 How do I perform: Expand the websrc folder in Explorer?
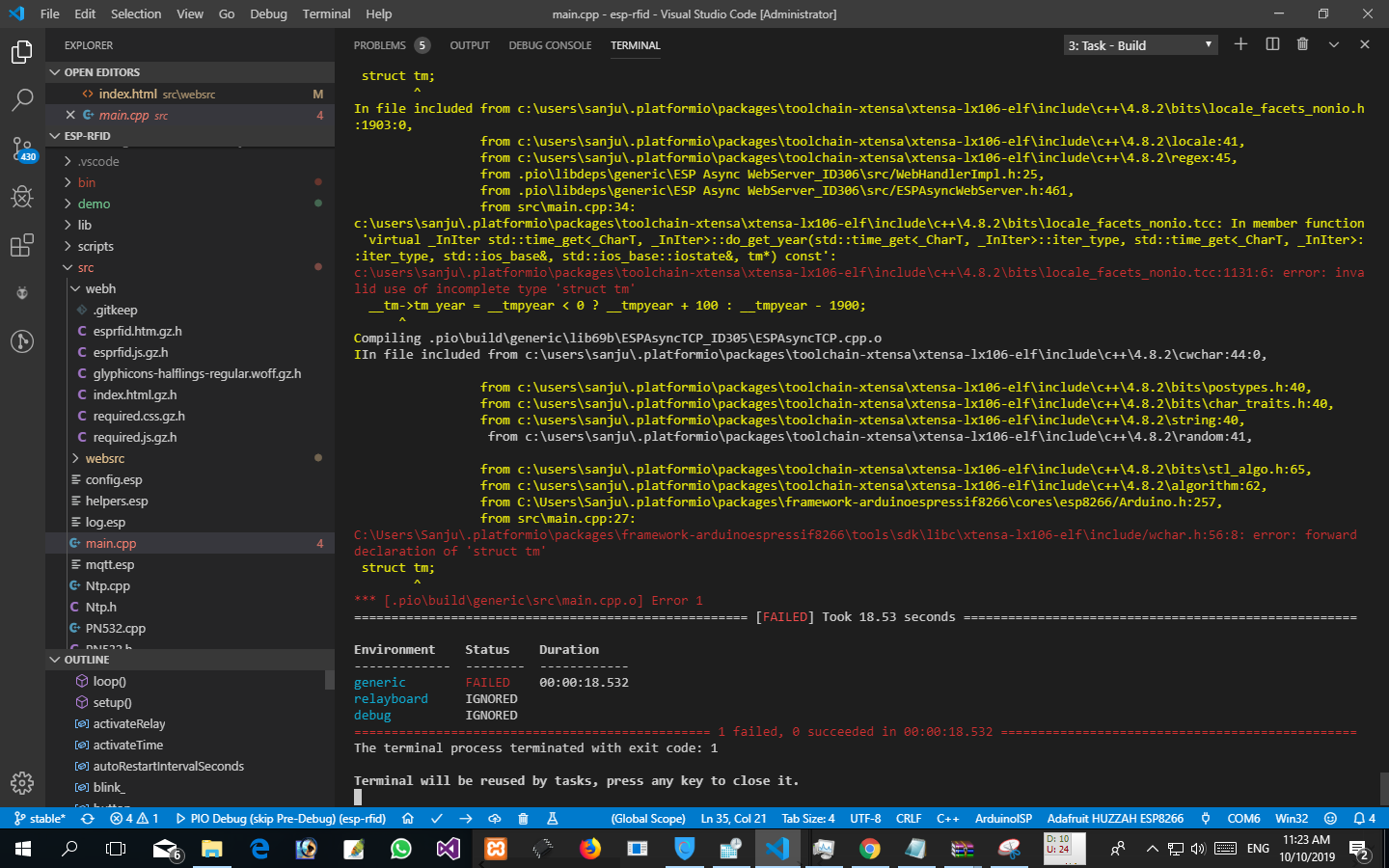(x=104, y=458)
